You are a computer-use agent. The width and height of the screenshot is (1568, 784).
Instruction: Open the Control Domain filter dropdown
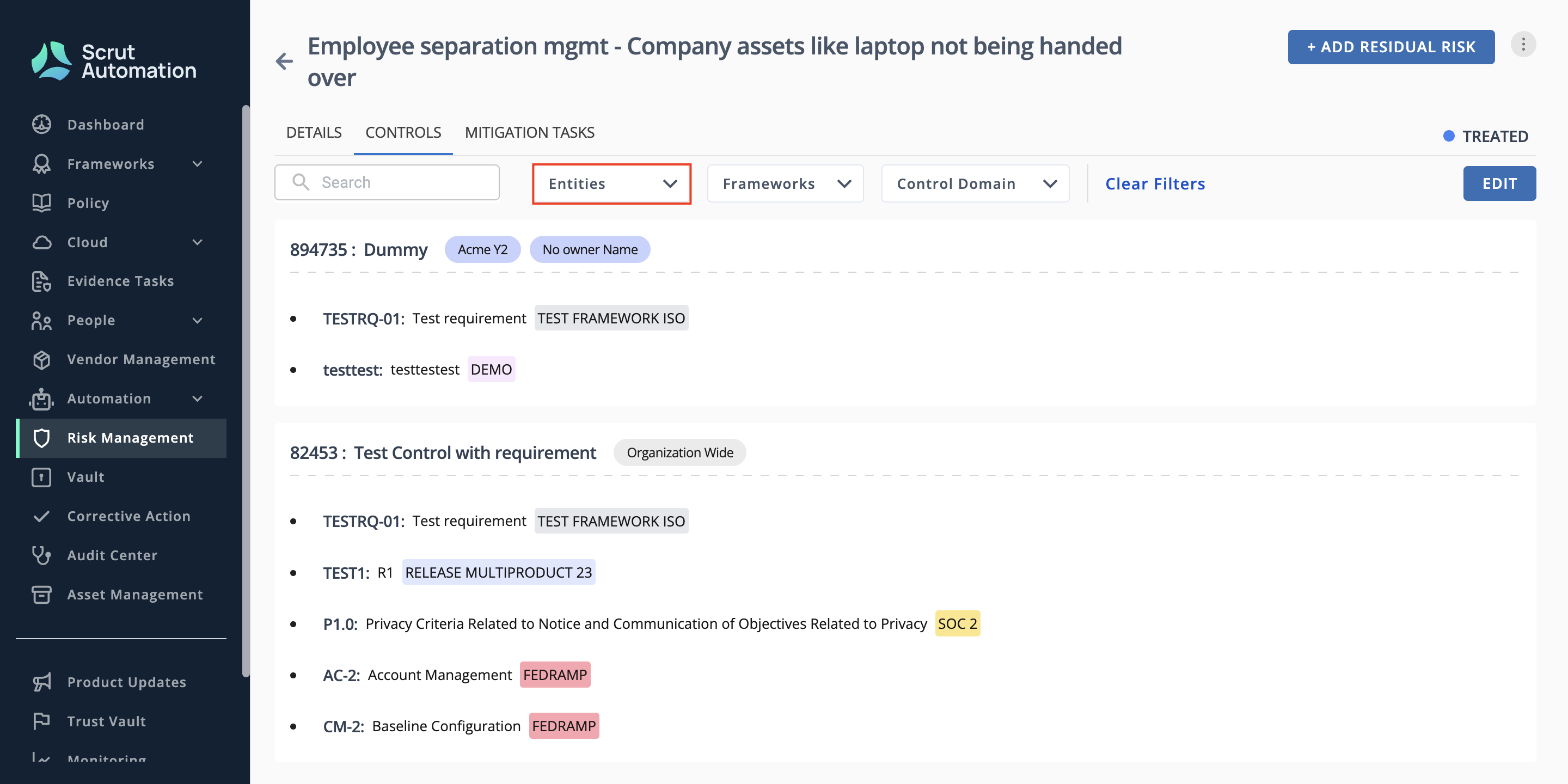975,184
